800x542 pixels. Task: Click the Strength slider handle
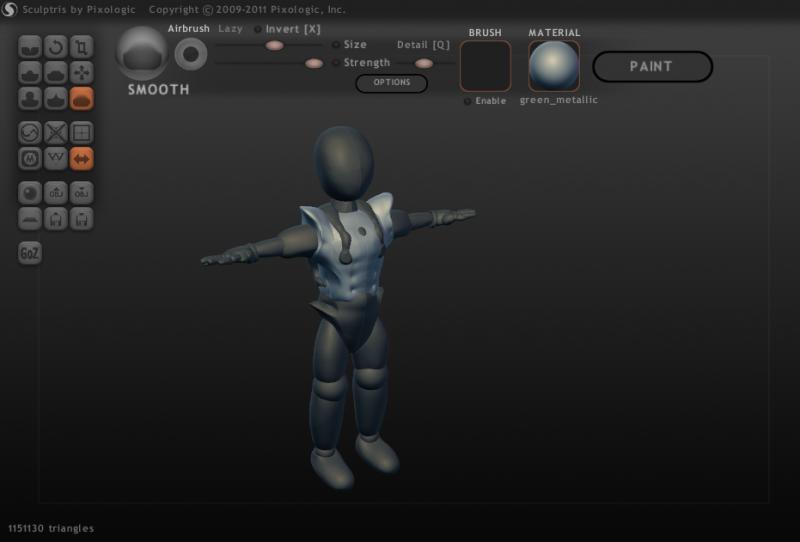[x=314, y=63]
